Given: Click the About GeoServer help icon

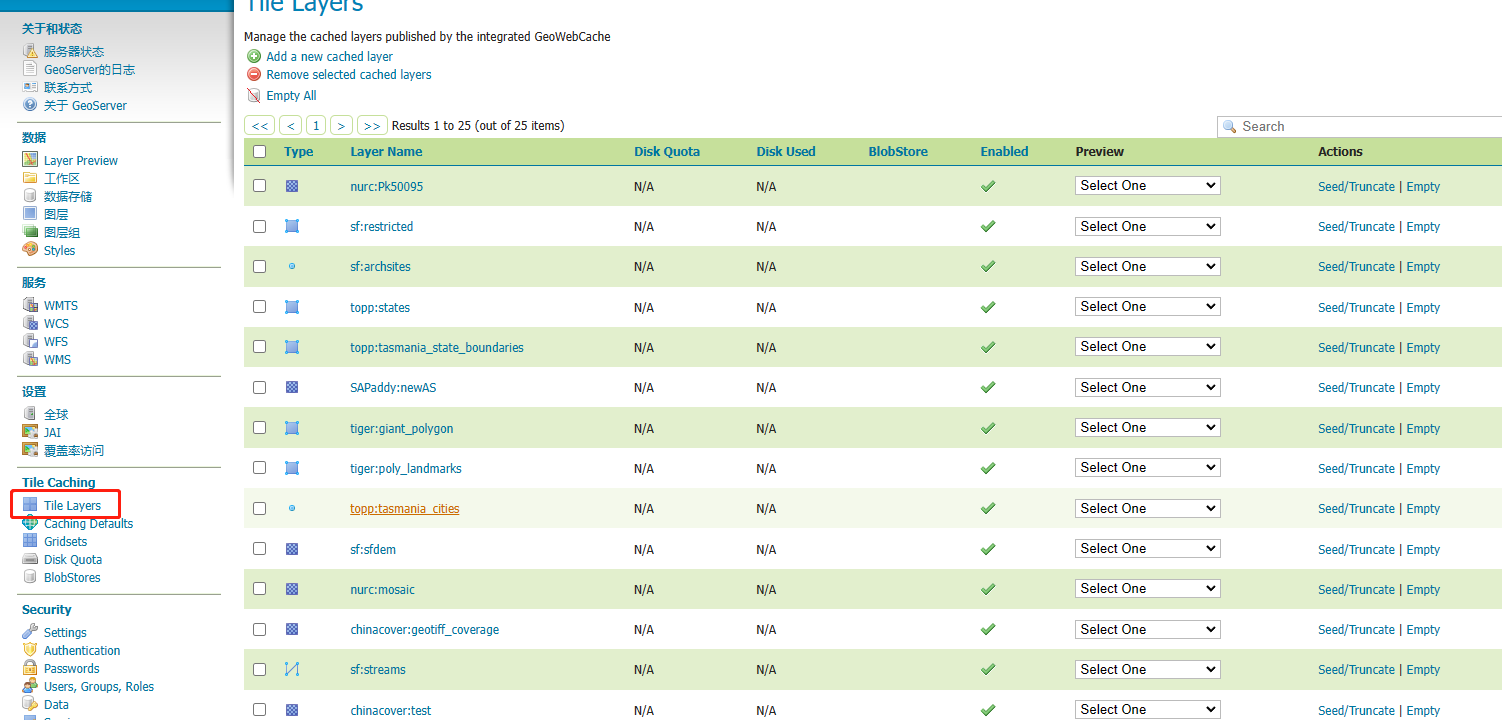Looking at the screenshot, I should point(30,105).
